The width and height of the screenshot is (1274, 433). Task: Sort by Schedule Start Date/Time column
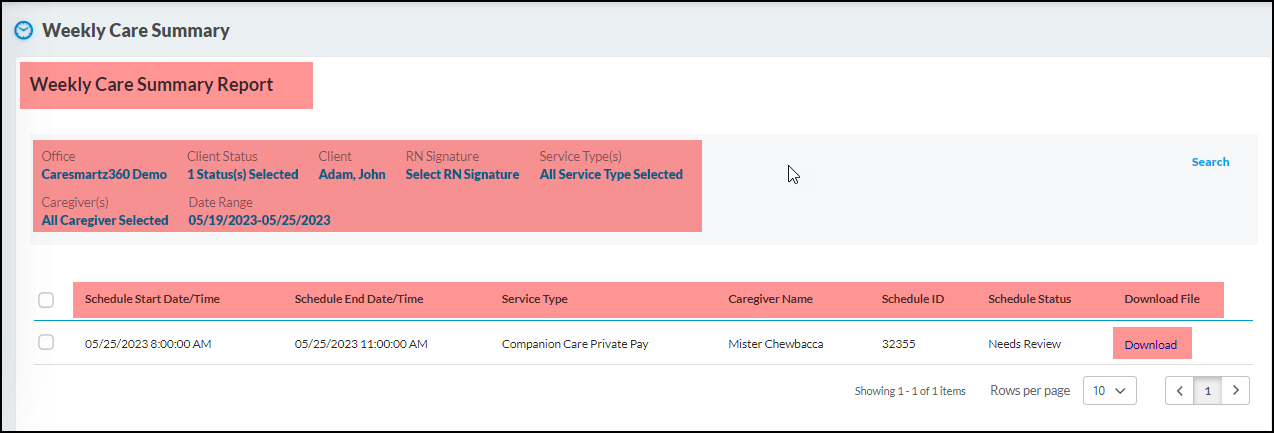[x=152, y=299]
